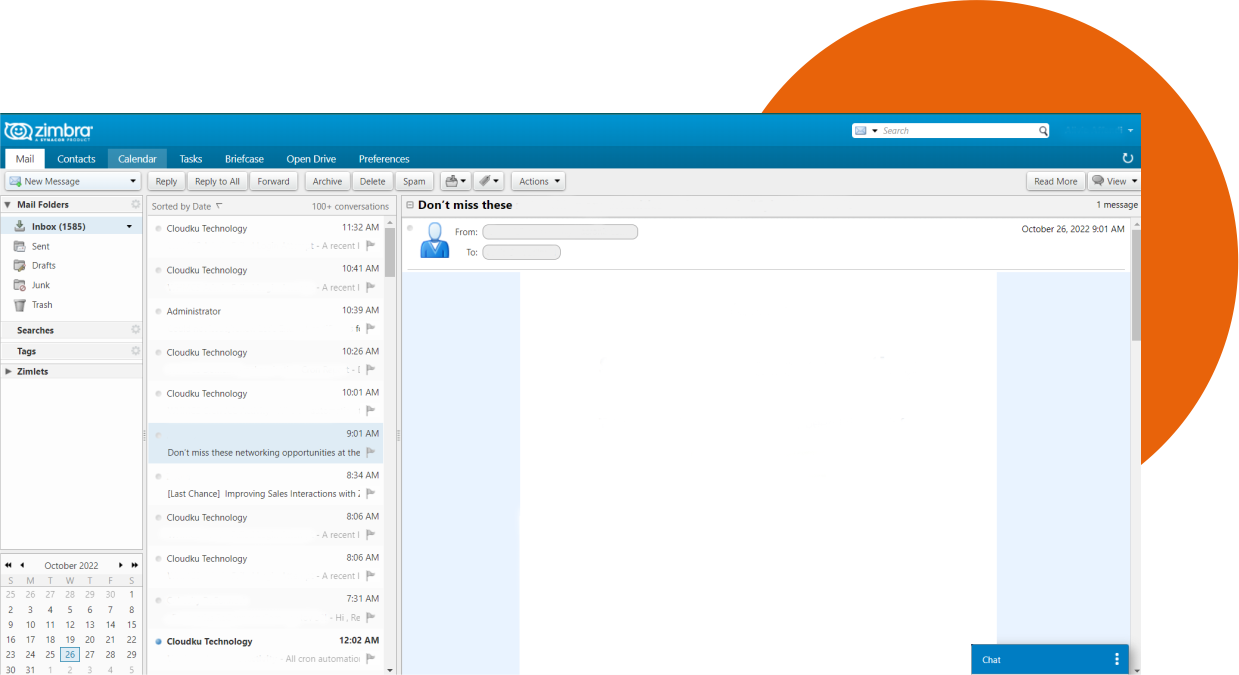This screenshot has width=1239, height=675.
Task: Click the Trash can icon
Action: pyautogui.click(x=20, y=305)
